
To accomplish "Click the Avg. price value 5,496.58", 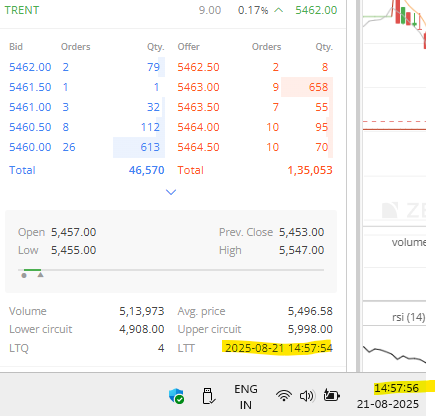I will click(x=310, y=311).
